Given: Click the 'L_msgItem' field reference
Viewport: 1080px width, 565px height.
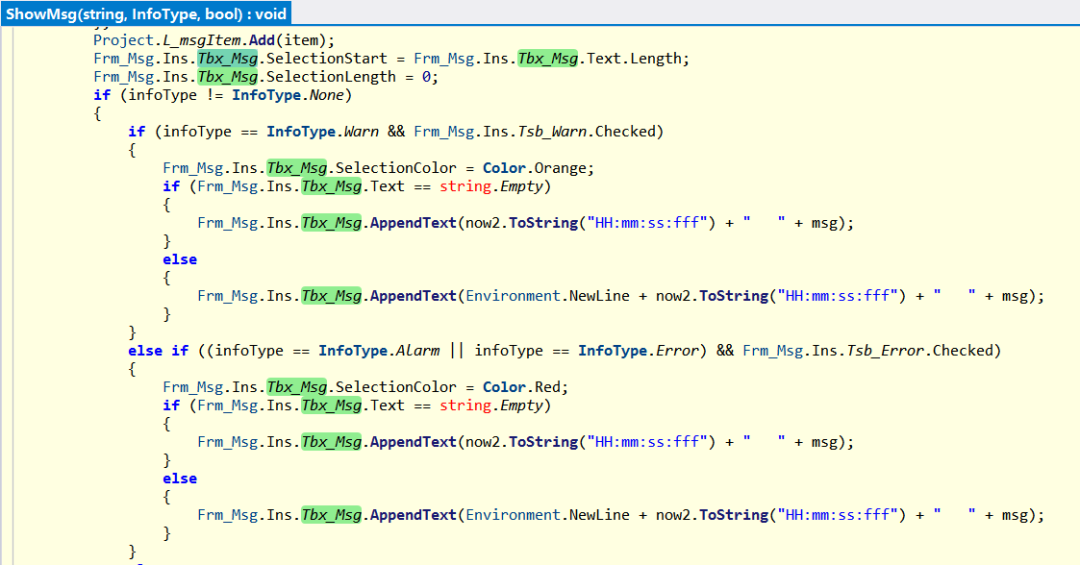Looking at the screenshot, I should click(x=201, y=41).
